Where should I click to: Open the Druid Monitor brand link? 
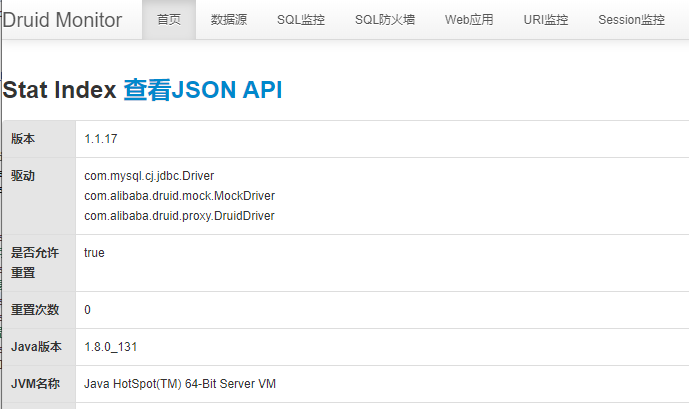pyautogui.click(x=62, y=20)
